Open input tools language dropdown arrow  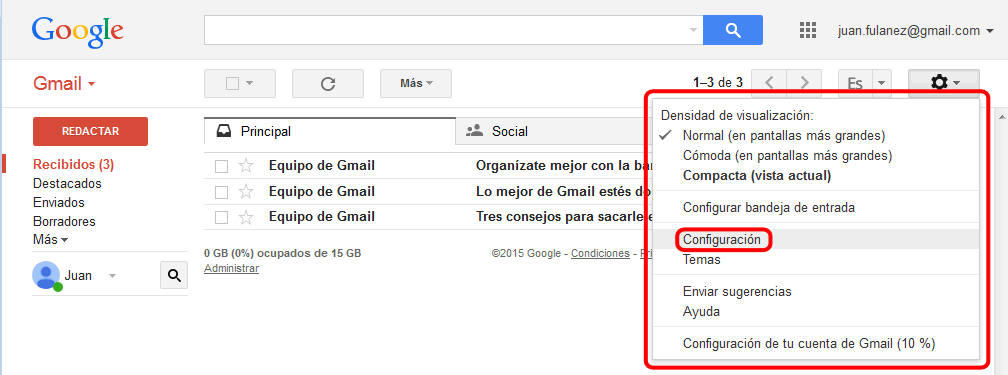881,83
